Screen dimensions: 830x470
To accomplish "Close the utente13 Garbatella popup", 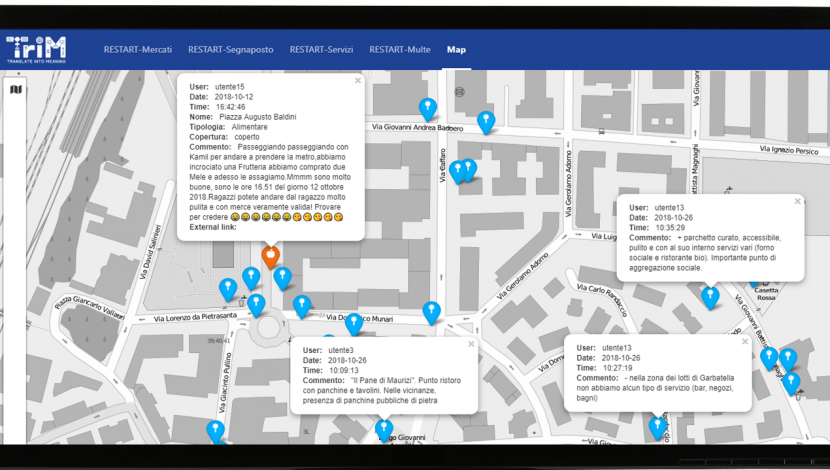I will tap(744, 342).
